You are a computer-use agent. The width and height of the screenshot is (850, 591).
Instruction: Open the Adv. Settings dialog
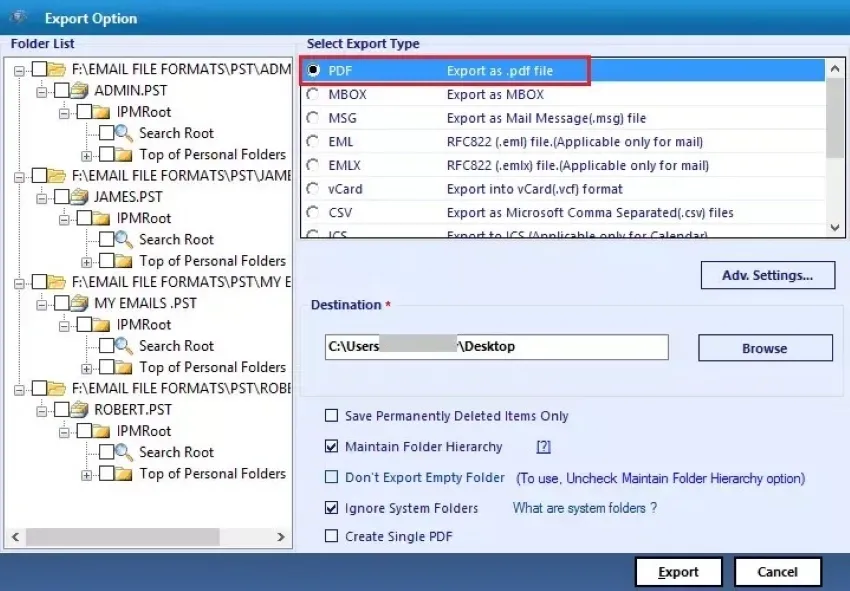pyautogui.click(x=767, y=275)
